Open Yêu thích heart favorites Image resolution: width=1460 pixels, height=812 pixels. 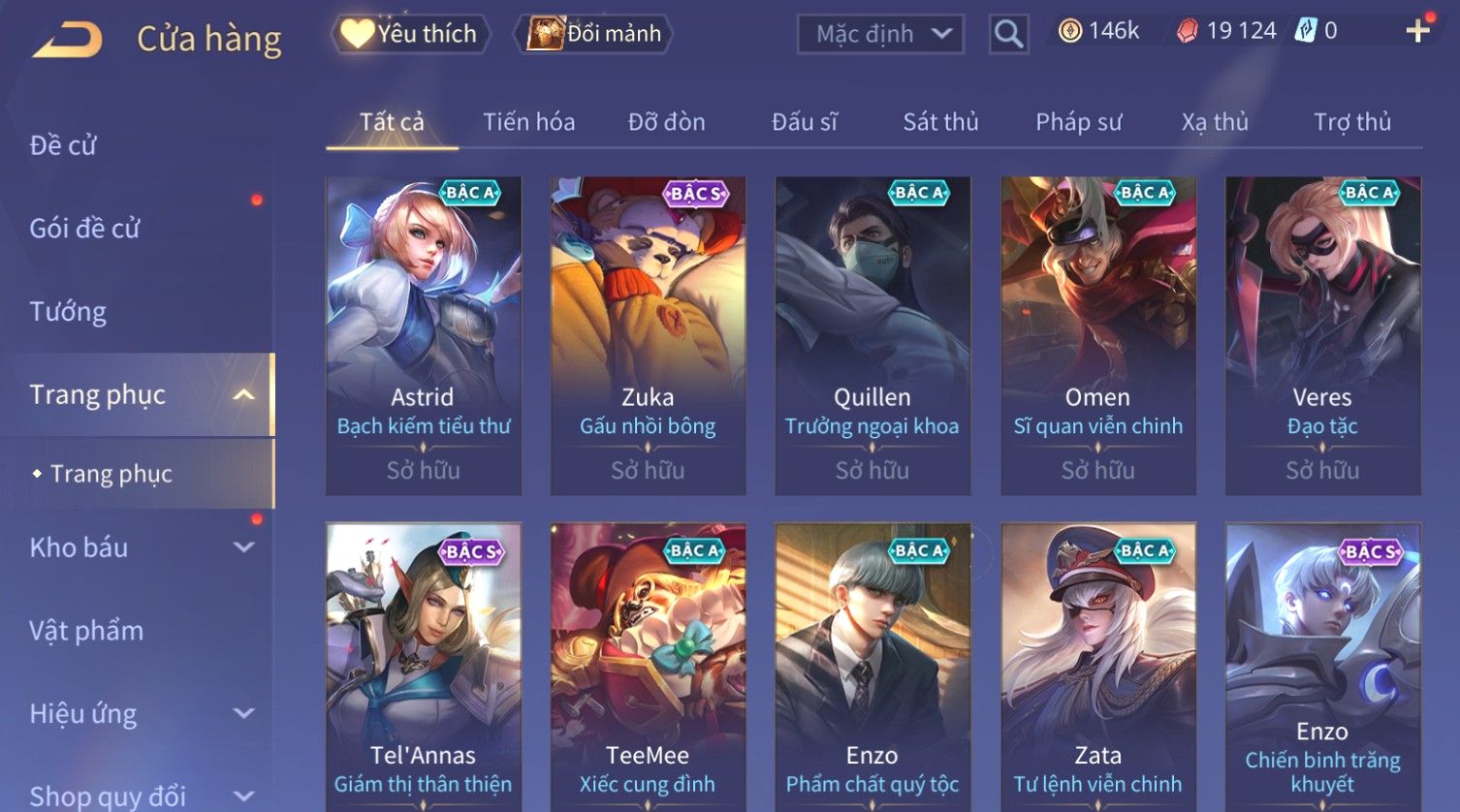(410, 34)
